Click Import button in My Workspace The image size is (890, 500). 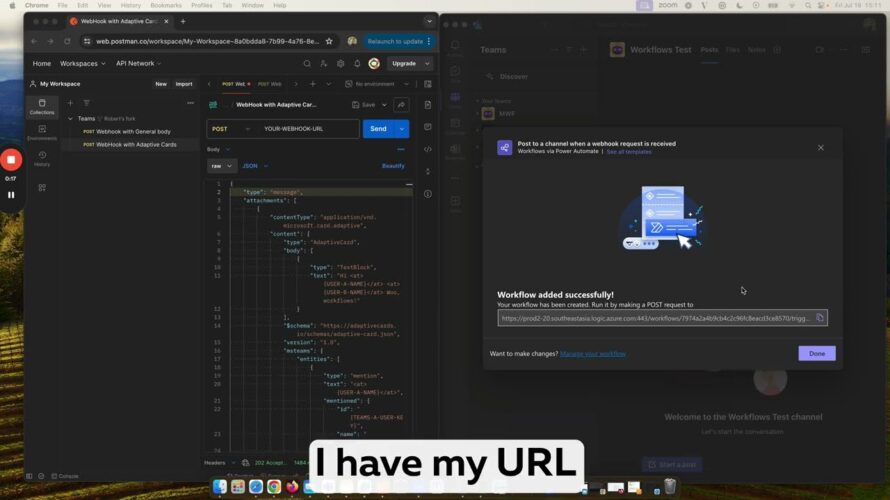(x=184, y=84)
